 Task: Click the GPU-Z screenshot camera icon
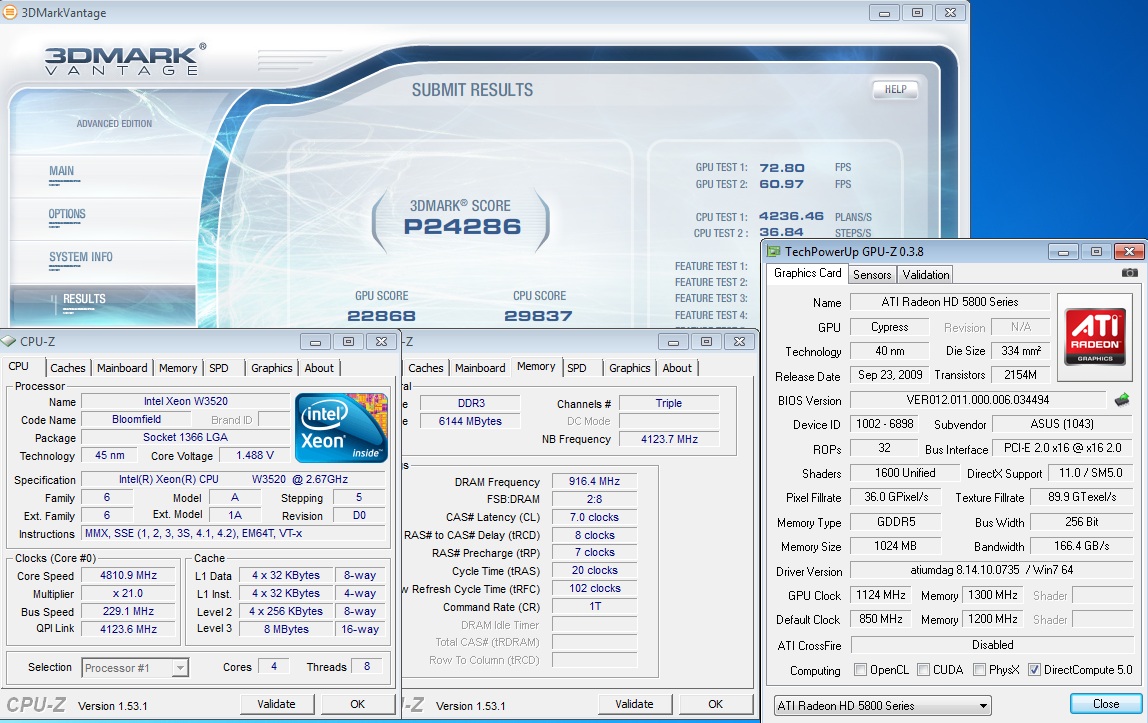pyautogui.click(x=1130, y=273)
